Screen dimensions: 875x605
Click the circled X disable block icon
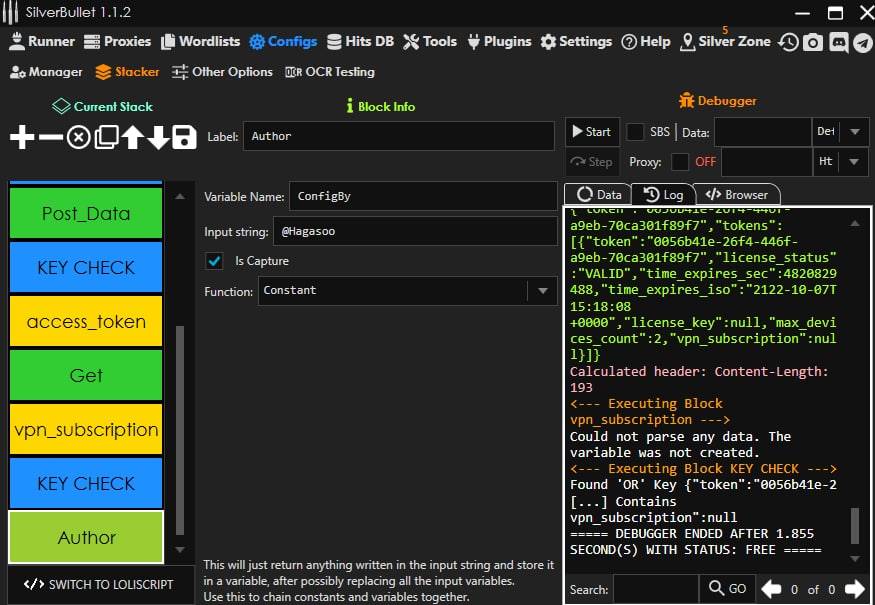(x=78, y=137)
